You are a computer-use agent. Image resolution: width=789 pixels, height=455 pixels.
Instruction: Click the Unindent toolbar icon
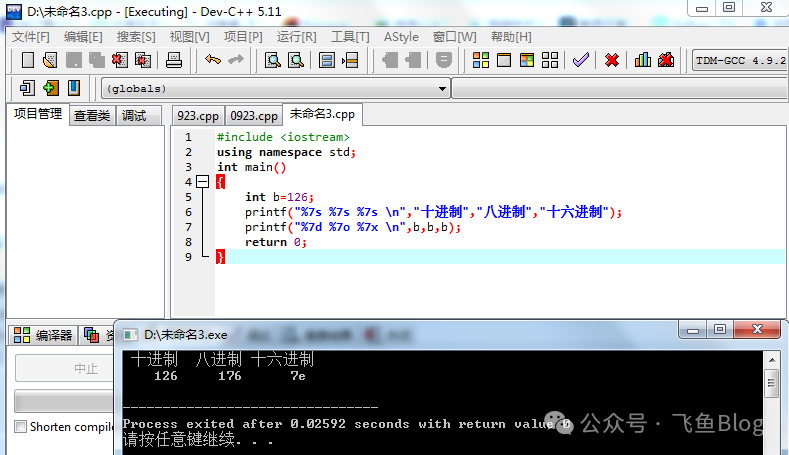(x=413, y=60)
